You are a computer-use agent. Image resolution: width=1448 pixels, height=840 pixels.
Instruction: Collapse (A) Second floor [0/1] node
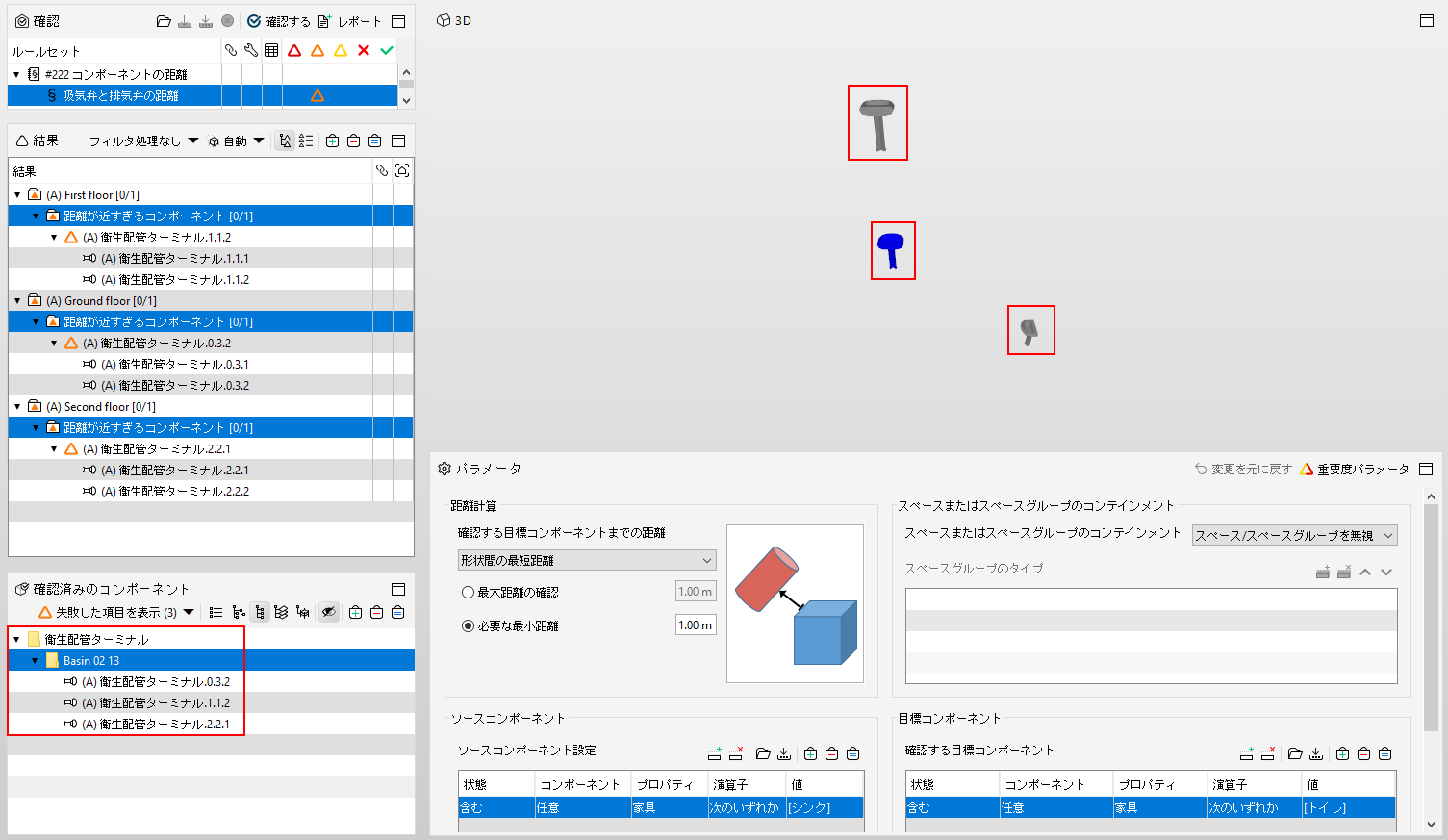click(17, 406)
